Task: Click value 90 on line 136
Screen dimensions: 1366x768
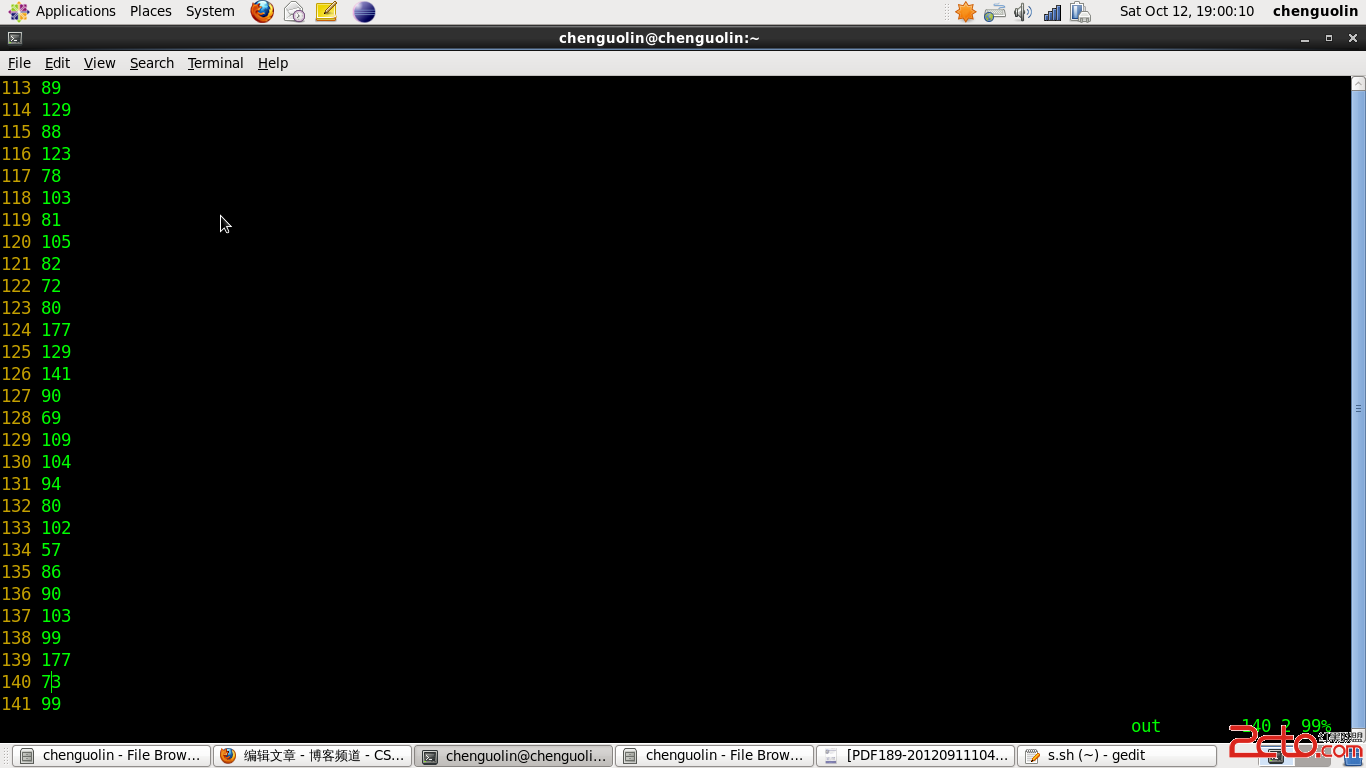Action: (x=51, y=594)
